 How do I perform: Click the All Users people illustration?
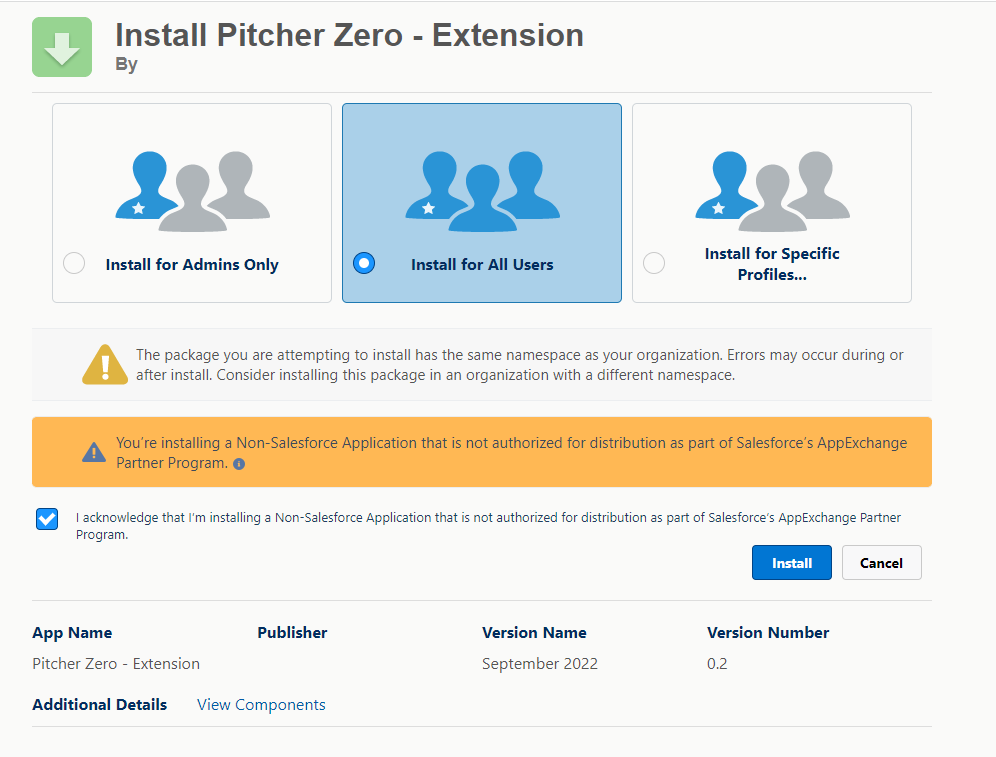(x=482, y=191)
